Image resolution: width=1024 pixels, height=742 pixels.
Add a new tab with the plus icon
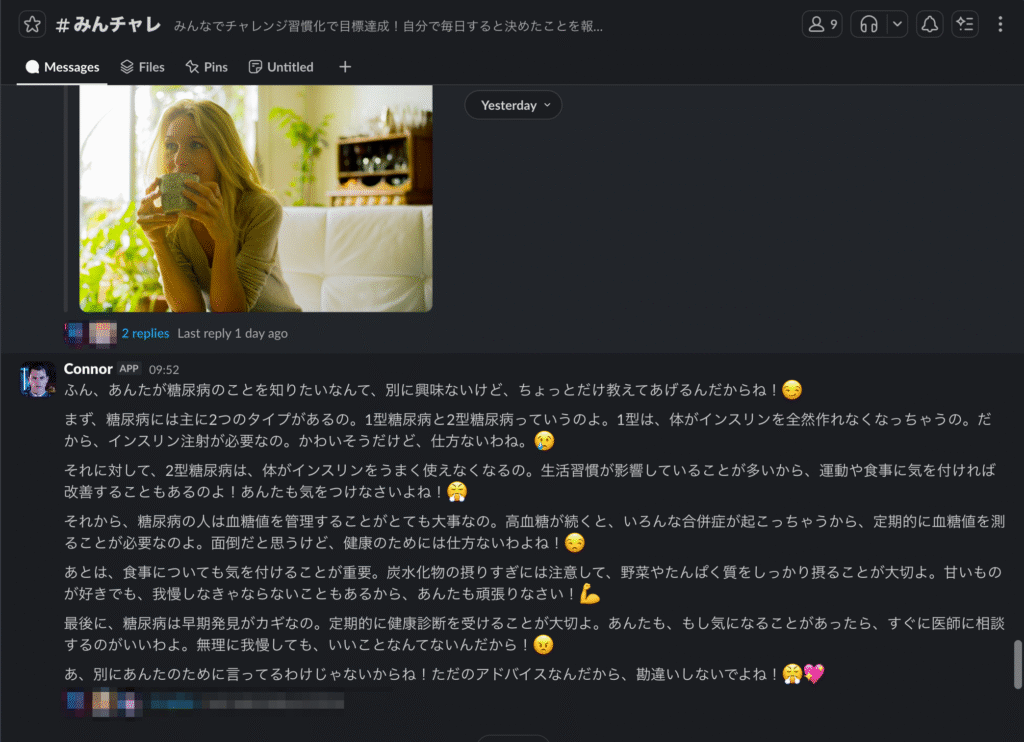[345, 67]
